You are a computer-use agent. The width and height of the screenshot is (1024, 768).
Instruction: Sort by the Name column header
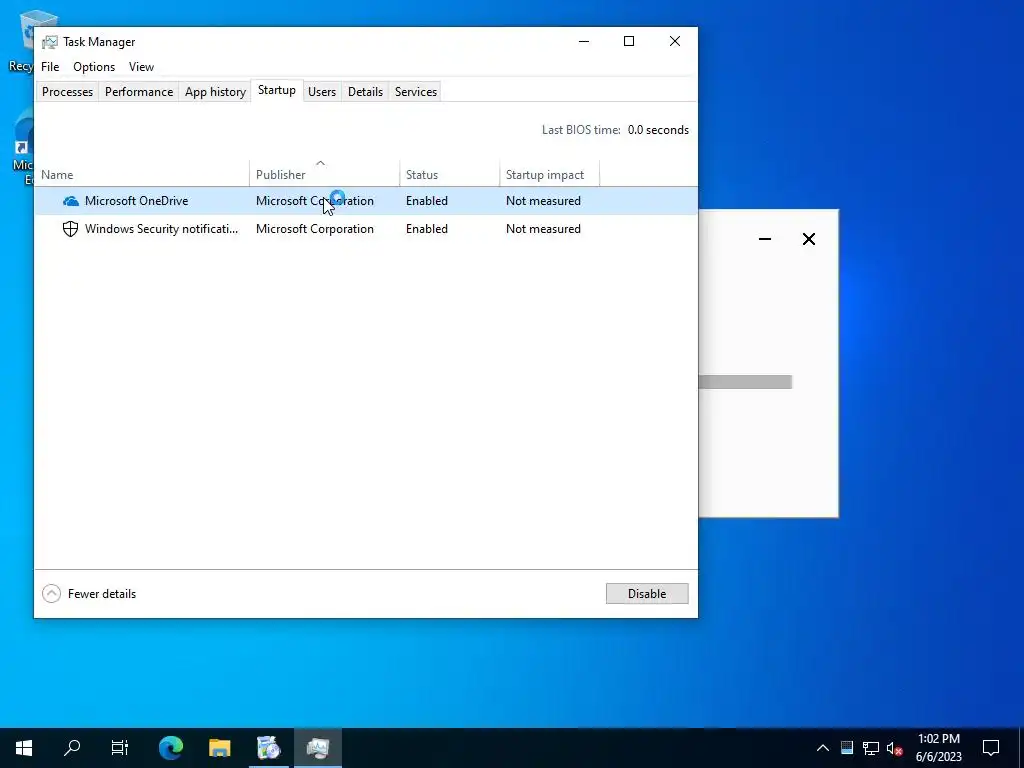(x=142, y=174)
